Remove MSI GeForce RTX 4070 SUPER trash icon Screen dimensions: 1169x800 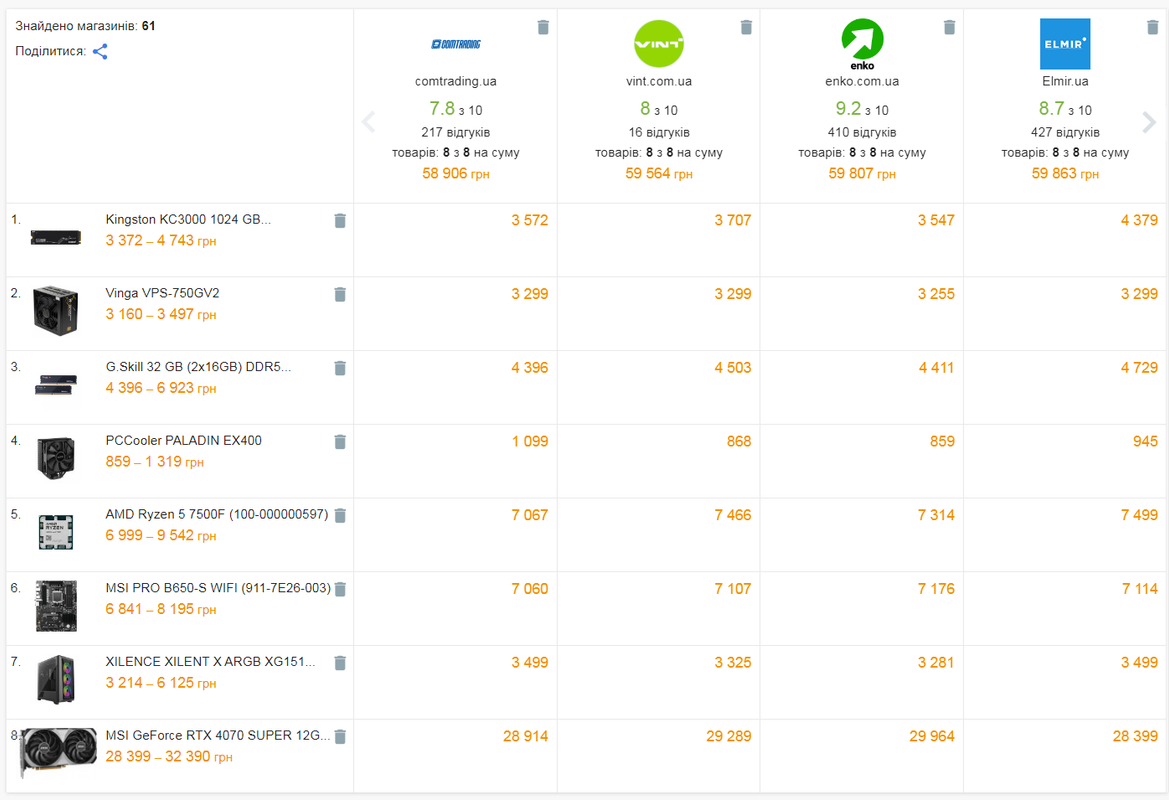pyautogui.click(x=340, y=737)
